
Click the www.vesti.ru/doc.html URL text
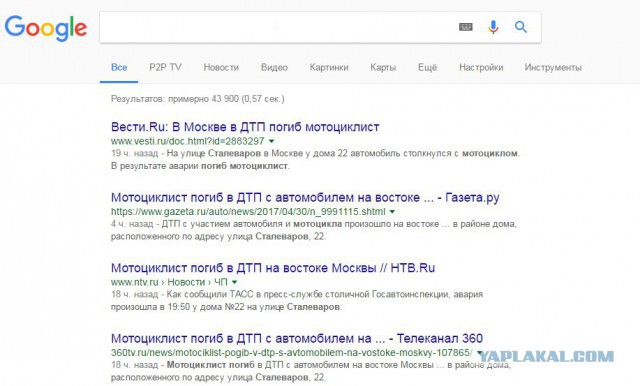[x=187, y=141]
